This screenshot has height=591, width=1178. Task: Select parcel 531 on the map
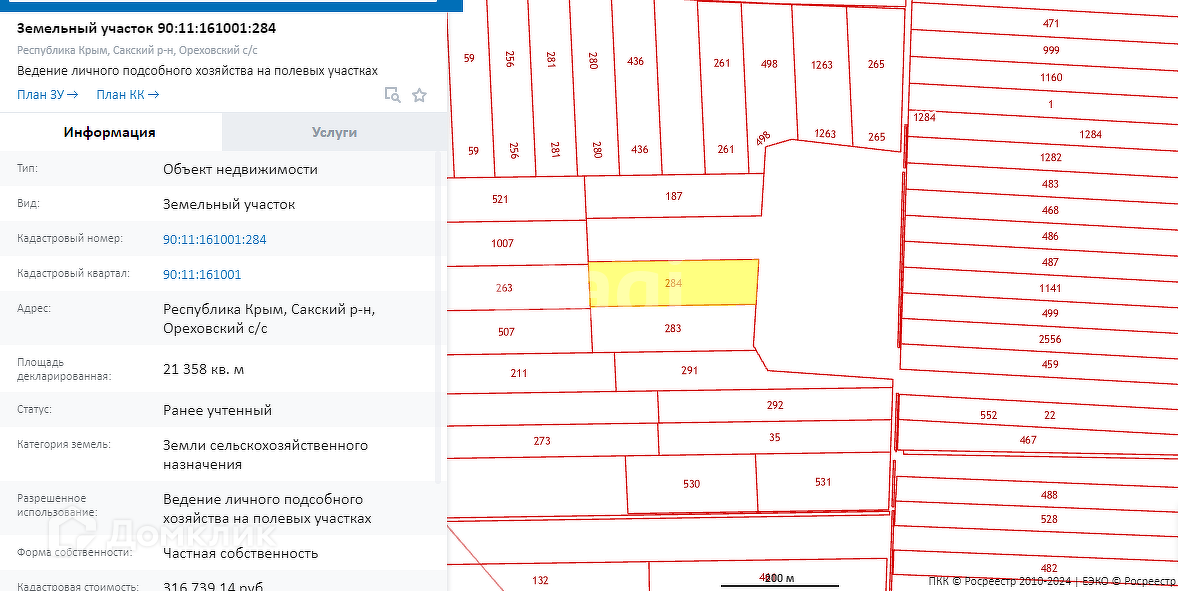(823, 482)
